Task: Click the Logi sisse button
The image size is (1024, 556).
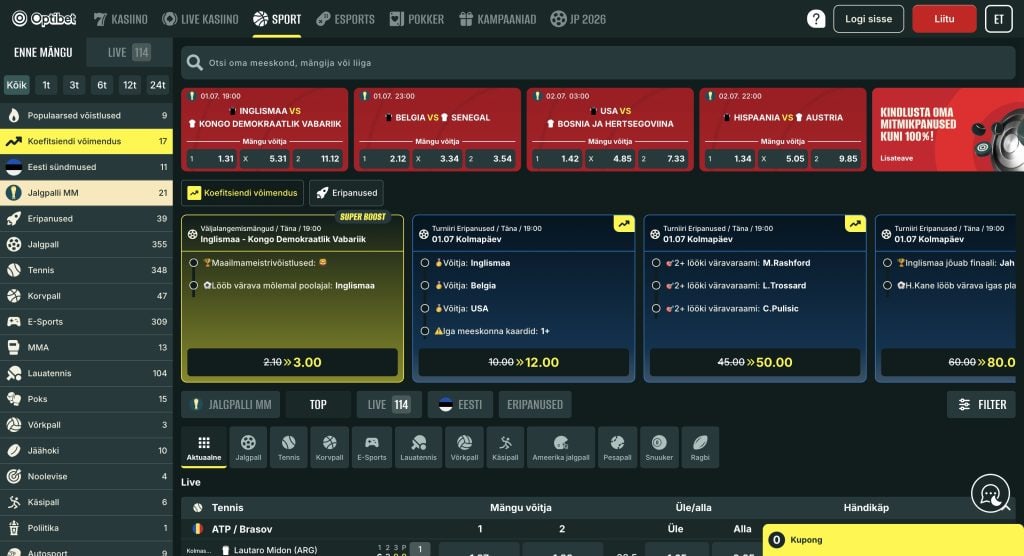Action: pos(869,19)
